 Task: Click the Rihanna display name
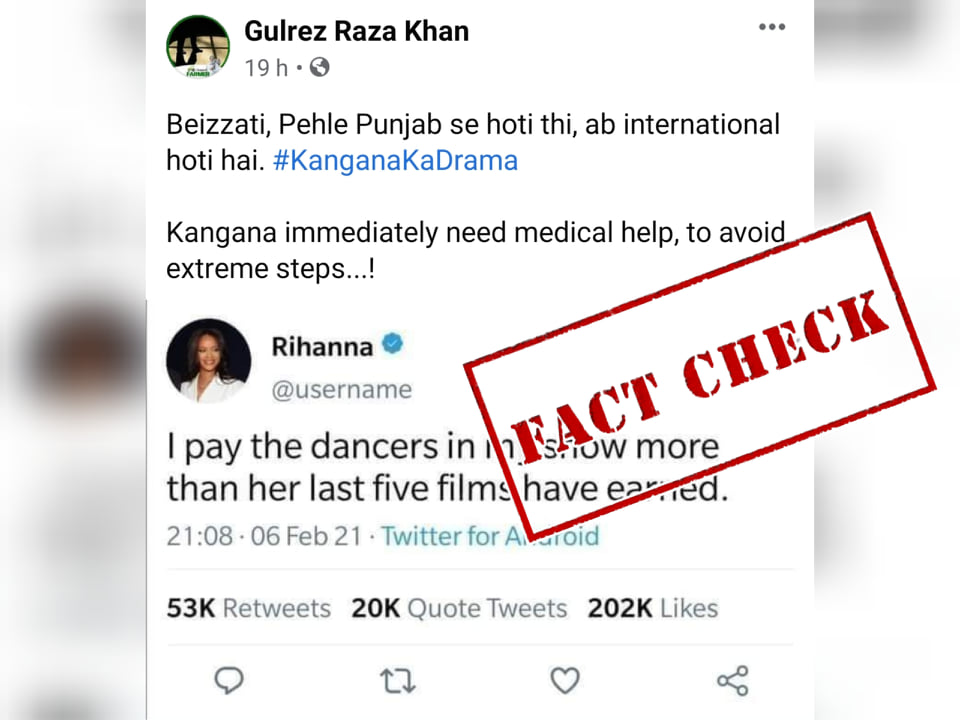[322, 347]
